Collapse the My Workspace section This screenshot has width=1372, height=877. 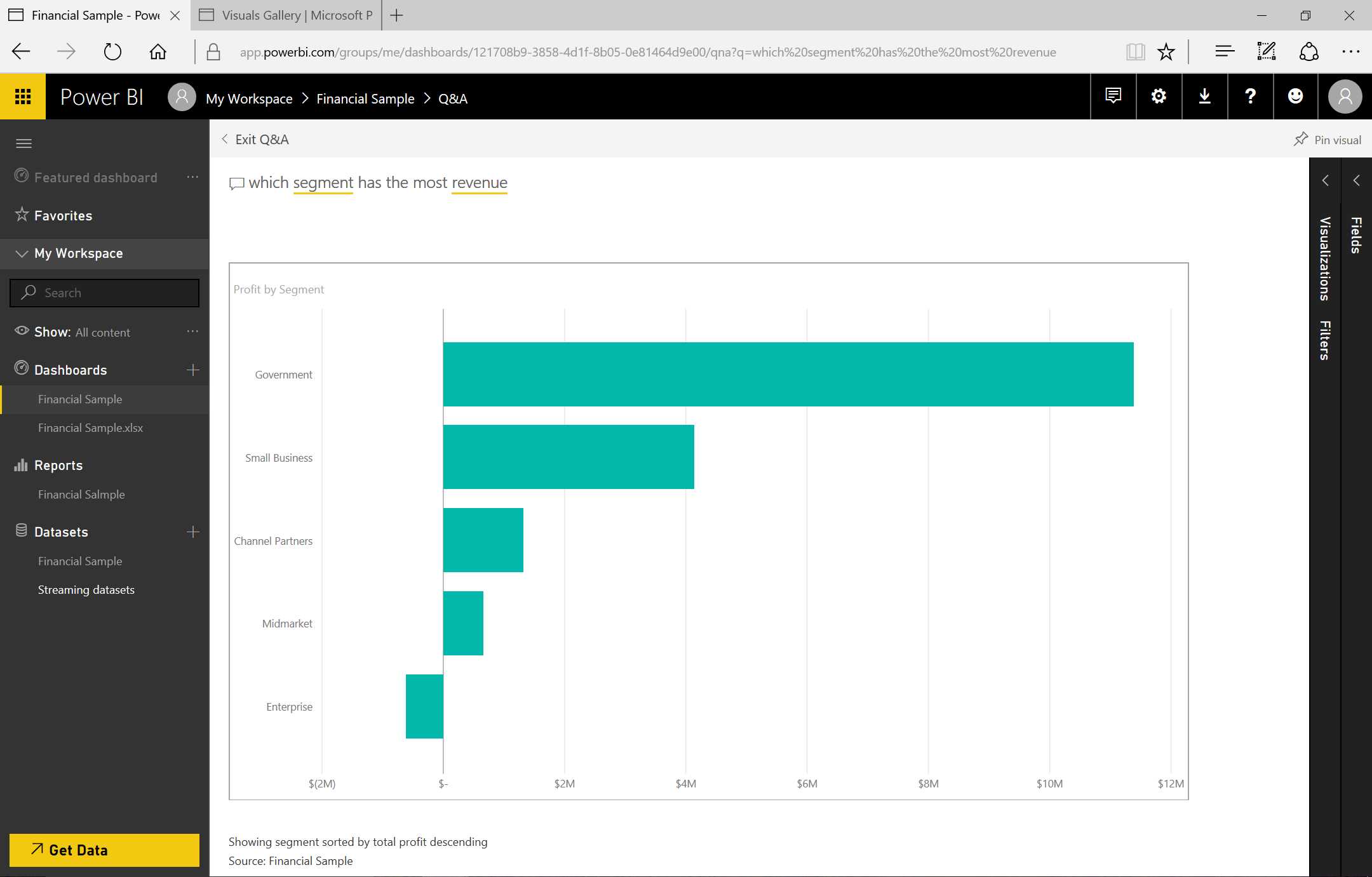(x=22, y=253)
